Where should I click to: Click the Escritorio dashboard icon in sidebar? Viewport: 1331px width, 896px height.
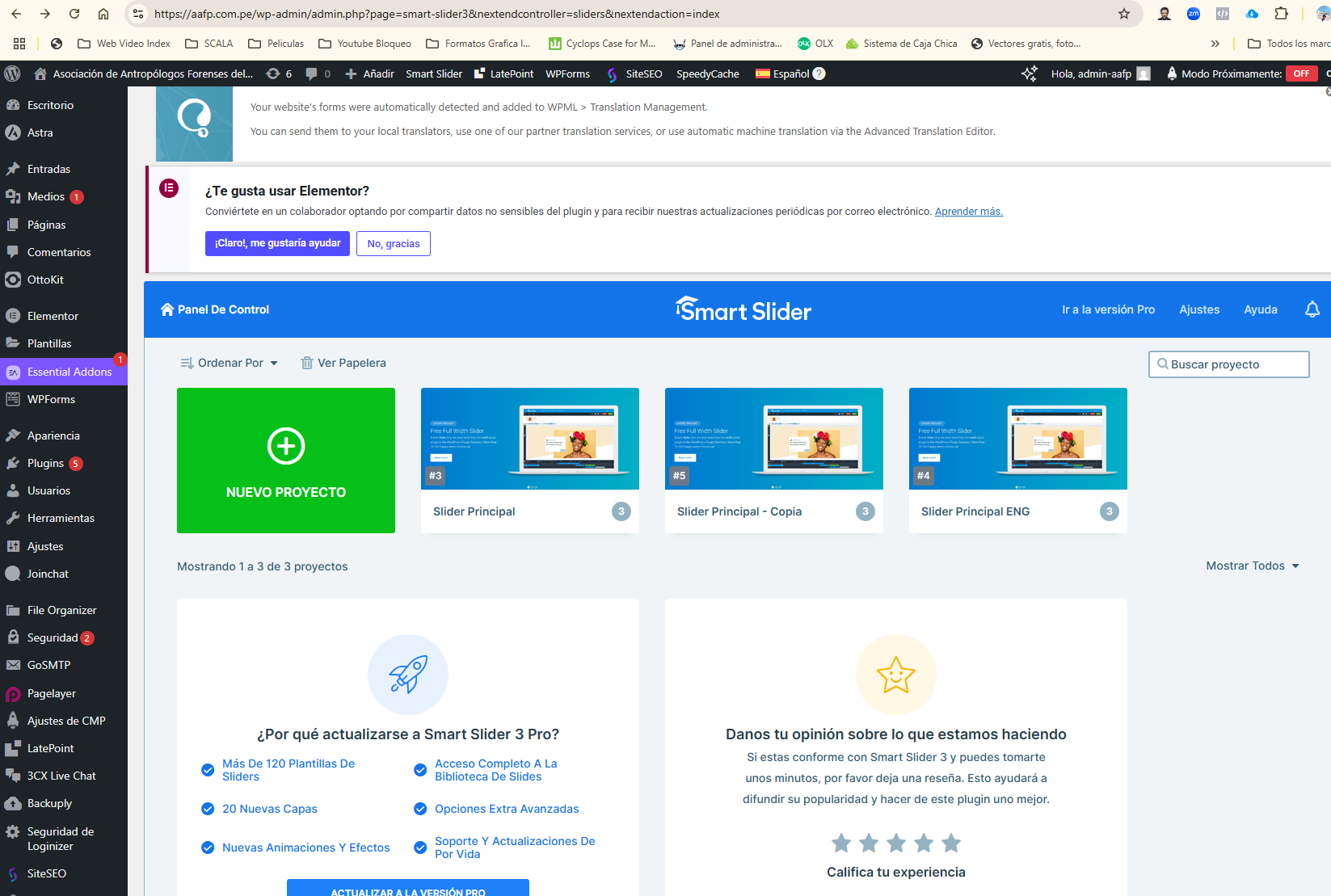(13, 105)
